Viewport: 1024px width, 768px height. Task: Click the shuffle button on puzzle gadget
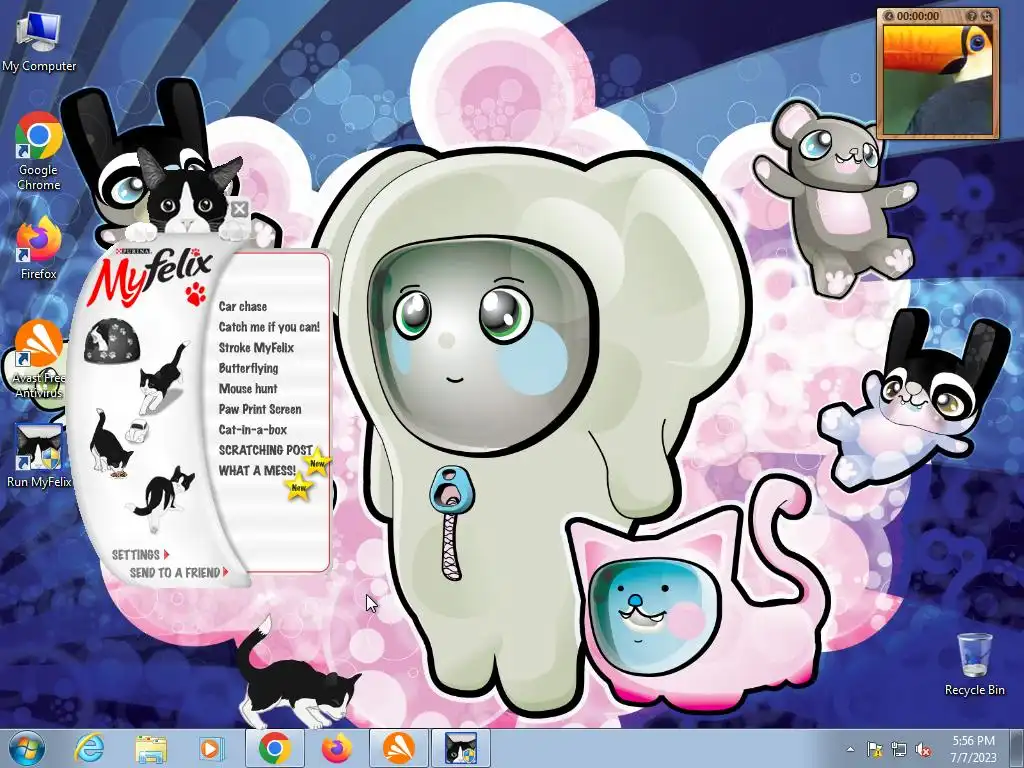pyautogui.click(x=986, y=16)
